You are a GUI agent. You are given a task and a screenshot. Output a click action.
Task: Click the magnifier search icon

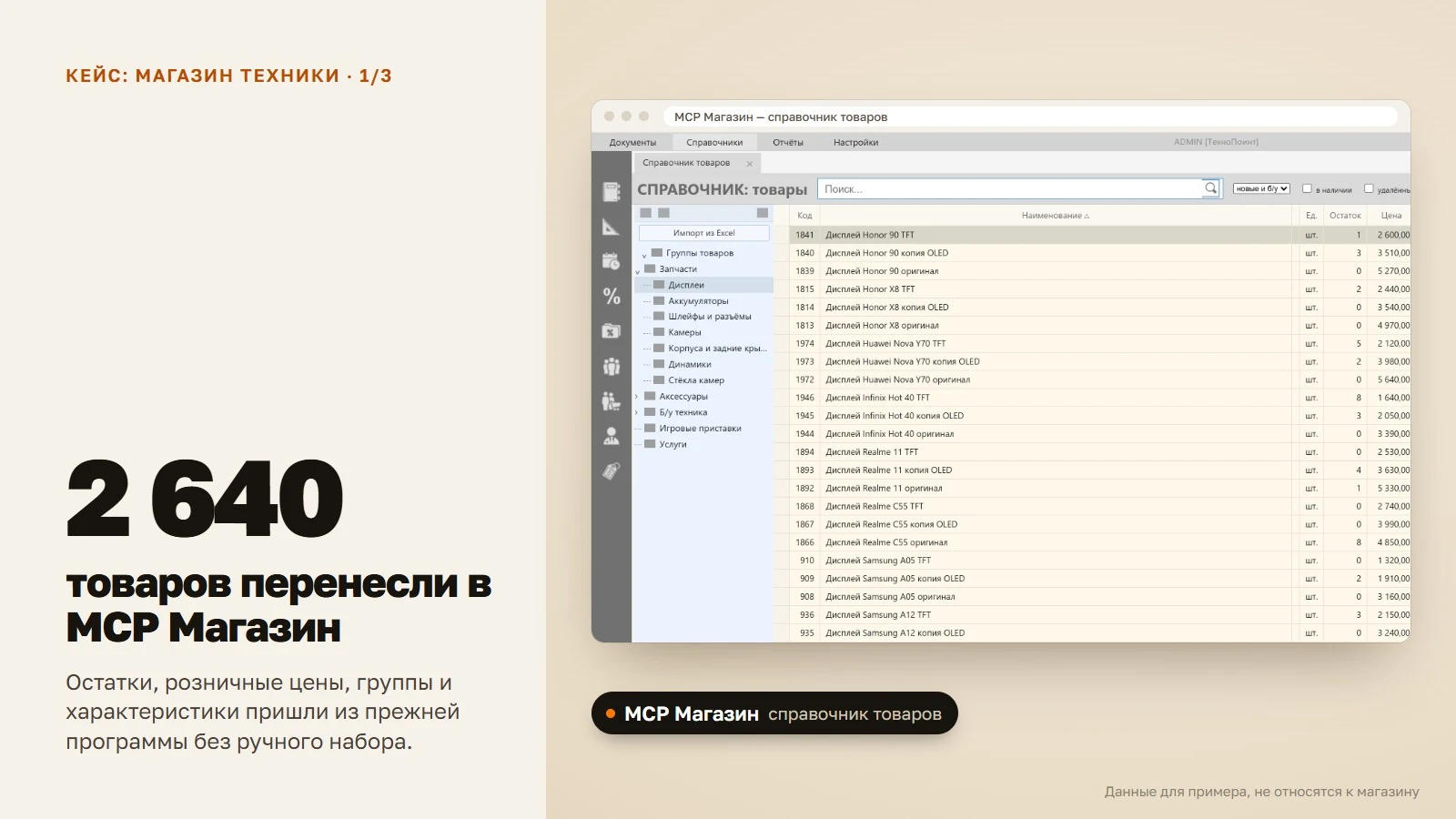(x=1210, y=188)
